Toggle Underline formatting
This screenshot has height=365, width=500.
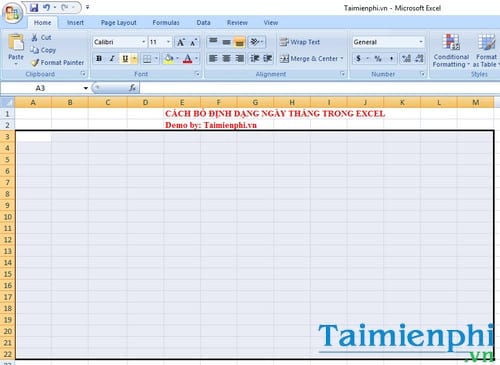125,59
